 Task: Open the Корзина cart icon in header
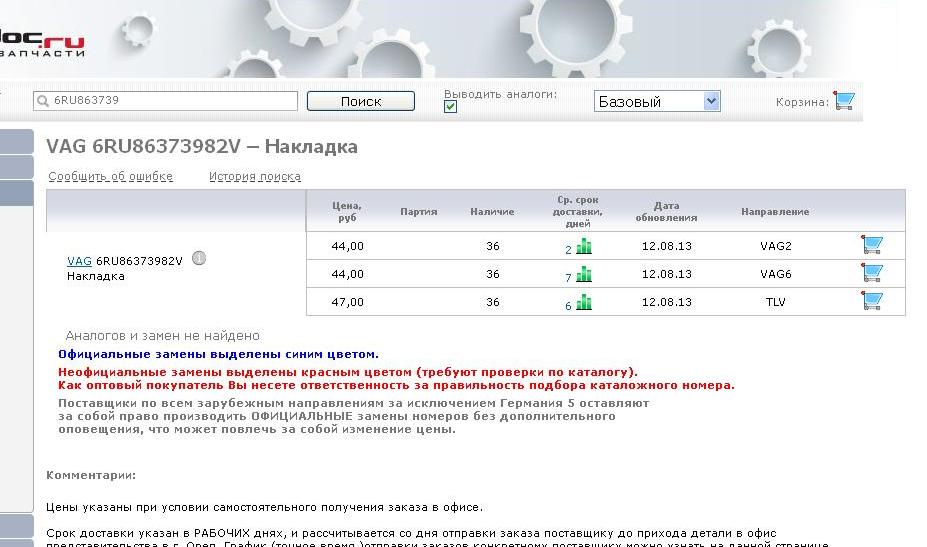(x=845, y=101)
